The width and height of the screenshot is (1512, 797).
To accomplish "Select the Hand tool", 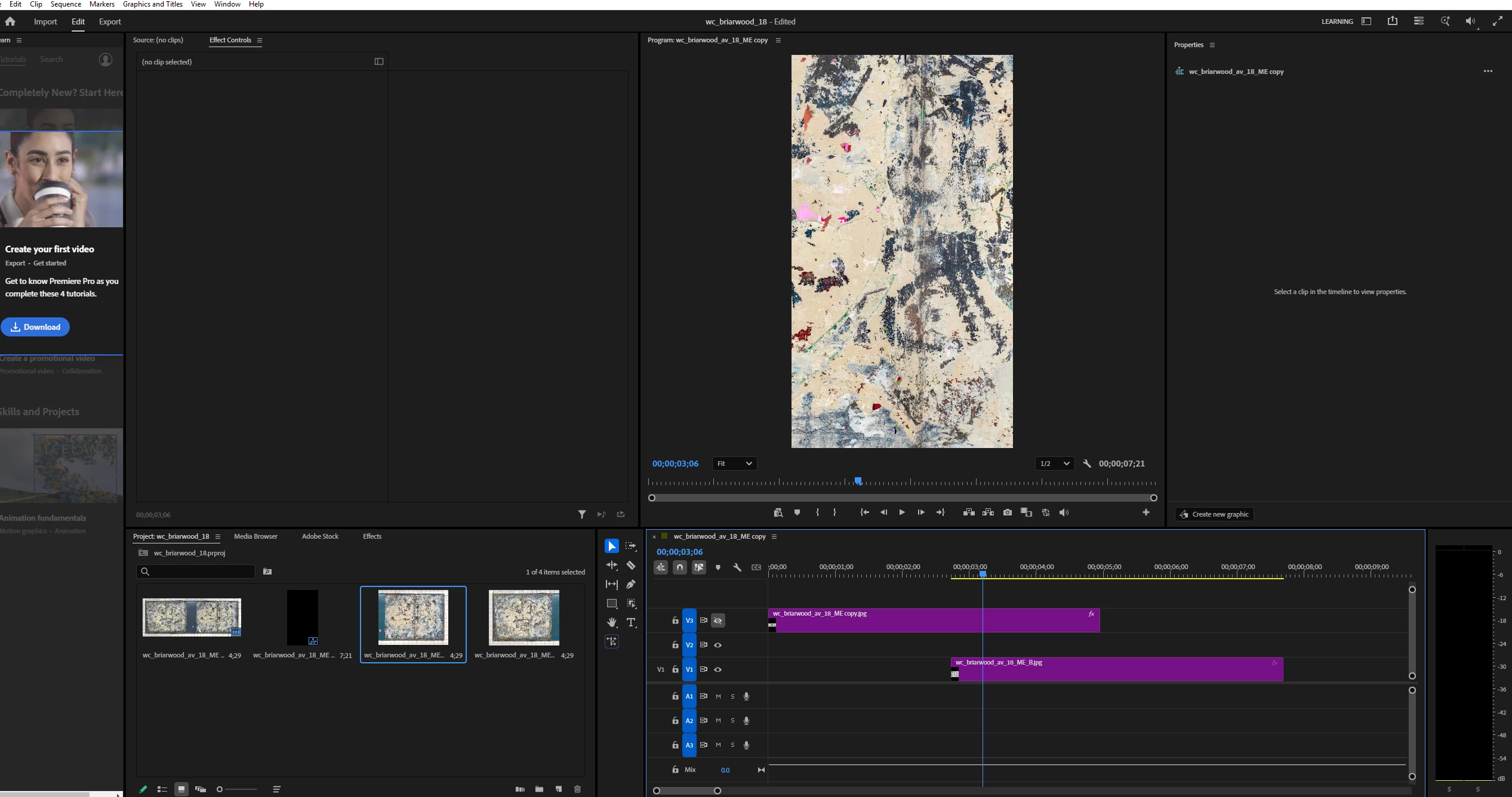I will (x=612, y=622).
